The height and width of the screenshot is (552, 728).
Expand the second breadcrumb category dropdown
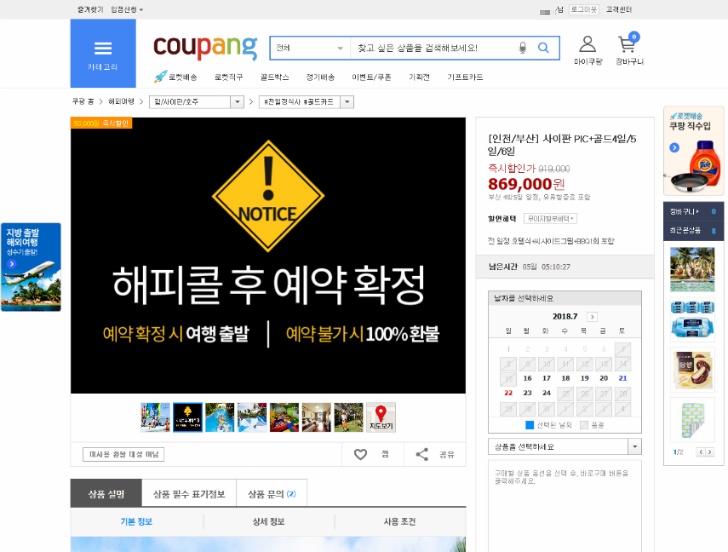[x=347, y=102]
